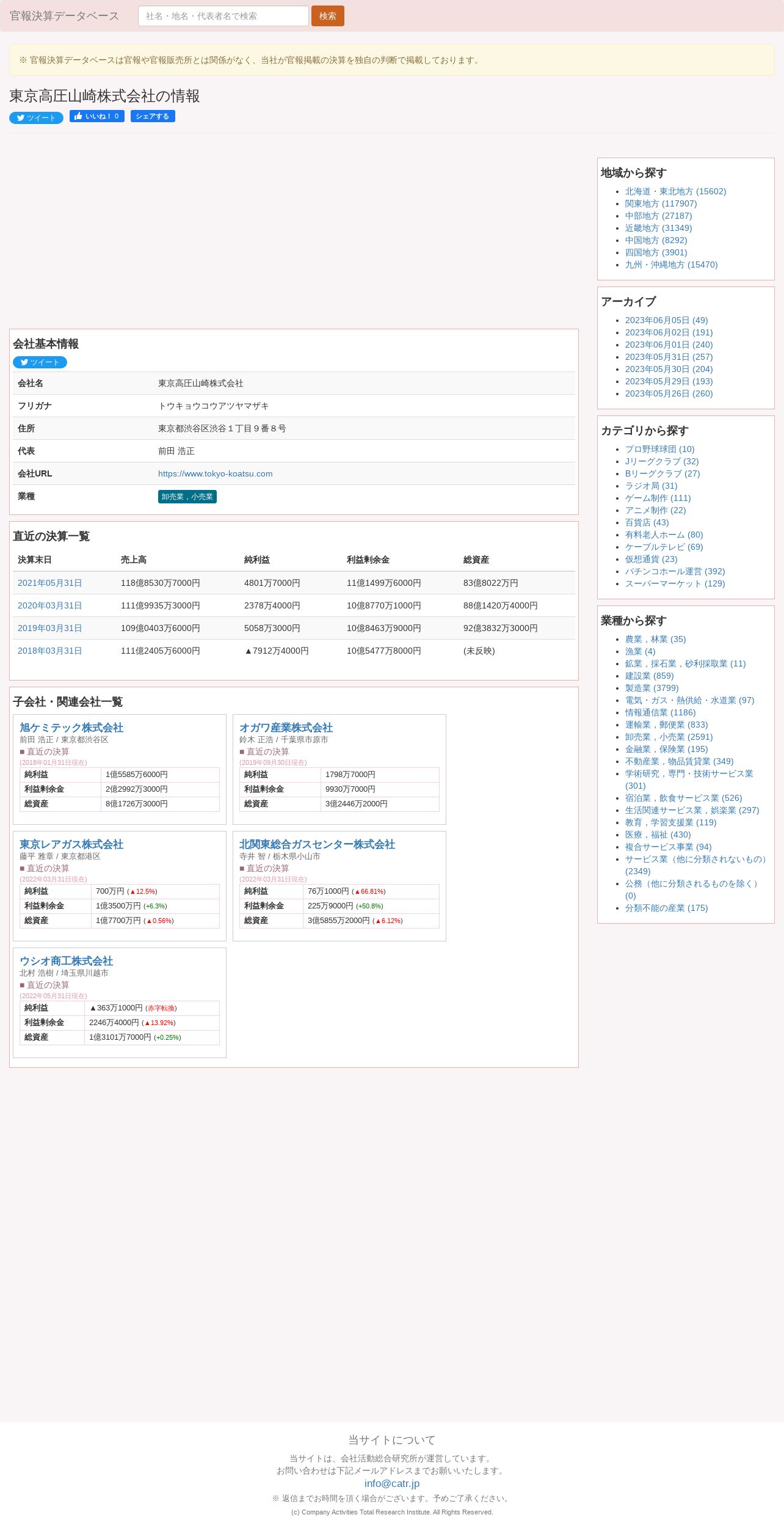Screen dimensions: 784x1523
Task: Browse 運輸業，郵便業 (833) industry
Action: (x=666, y=725)
